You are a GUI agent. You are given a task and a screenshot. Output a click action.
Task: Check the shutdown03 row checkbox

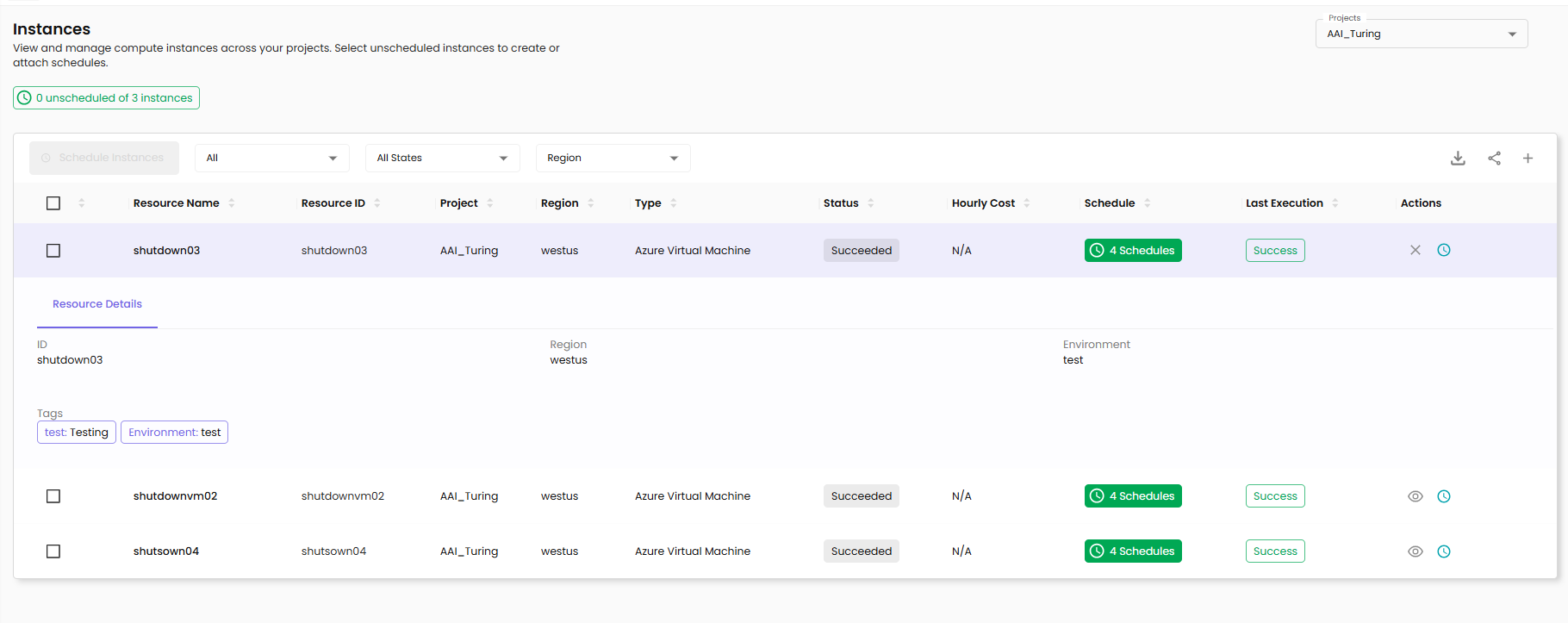(53, 251)
